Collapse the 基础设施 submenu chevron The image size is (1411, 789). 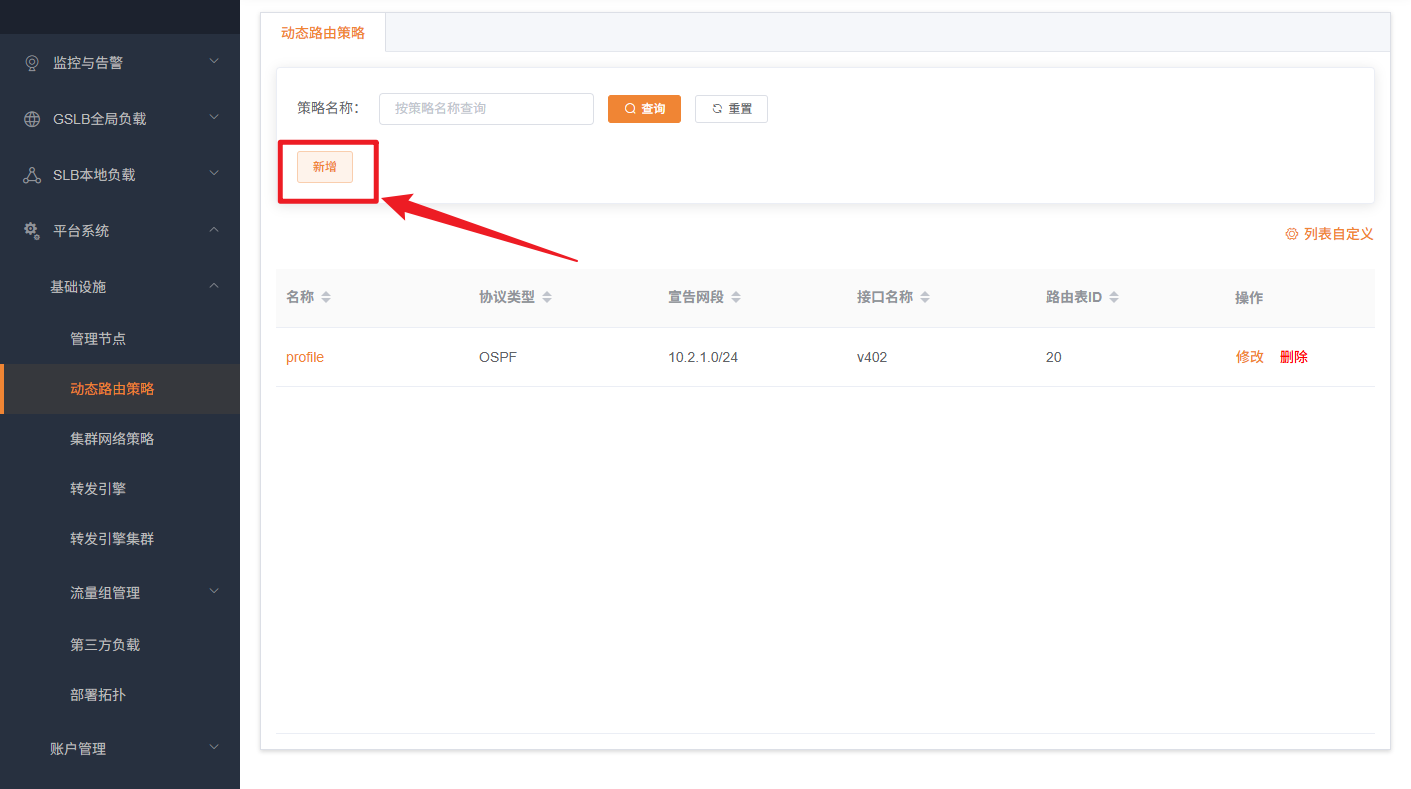pyautogui.click(x=214, y=286)
